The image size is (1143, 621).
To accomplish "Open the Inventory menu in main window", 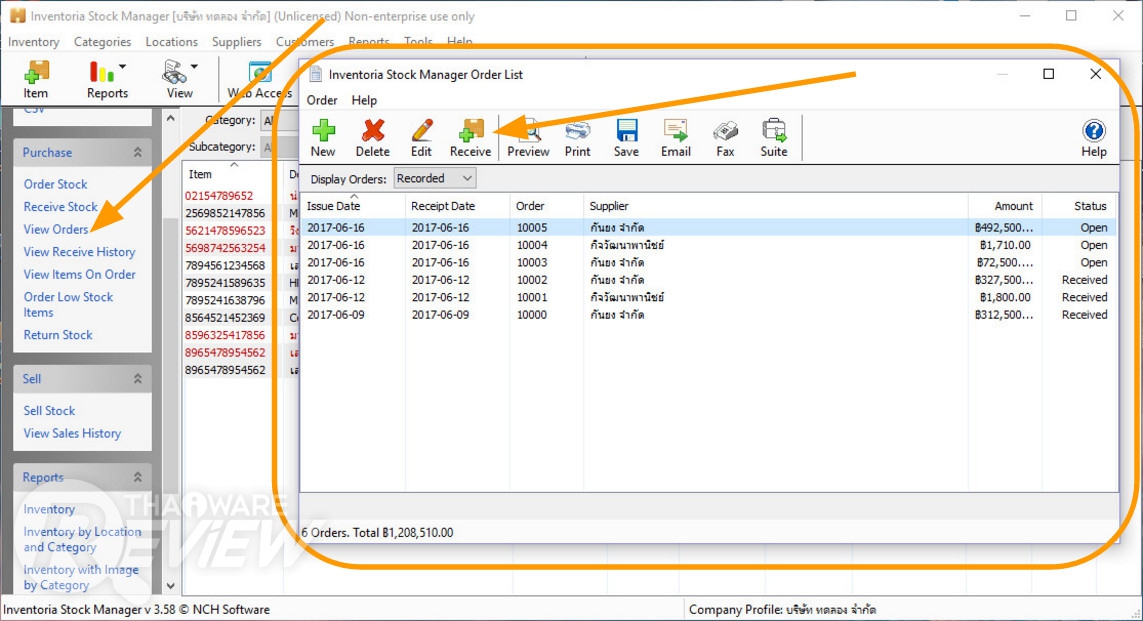I will pos(34,42).
